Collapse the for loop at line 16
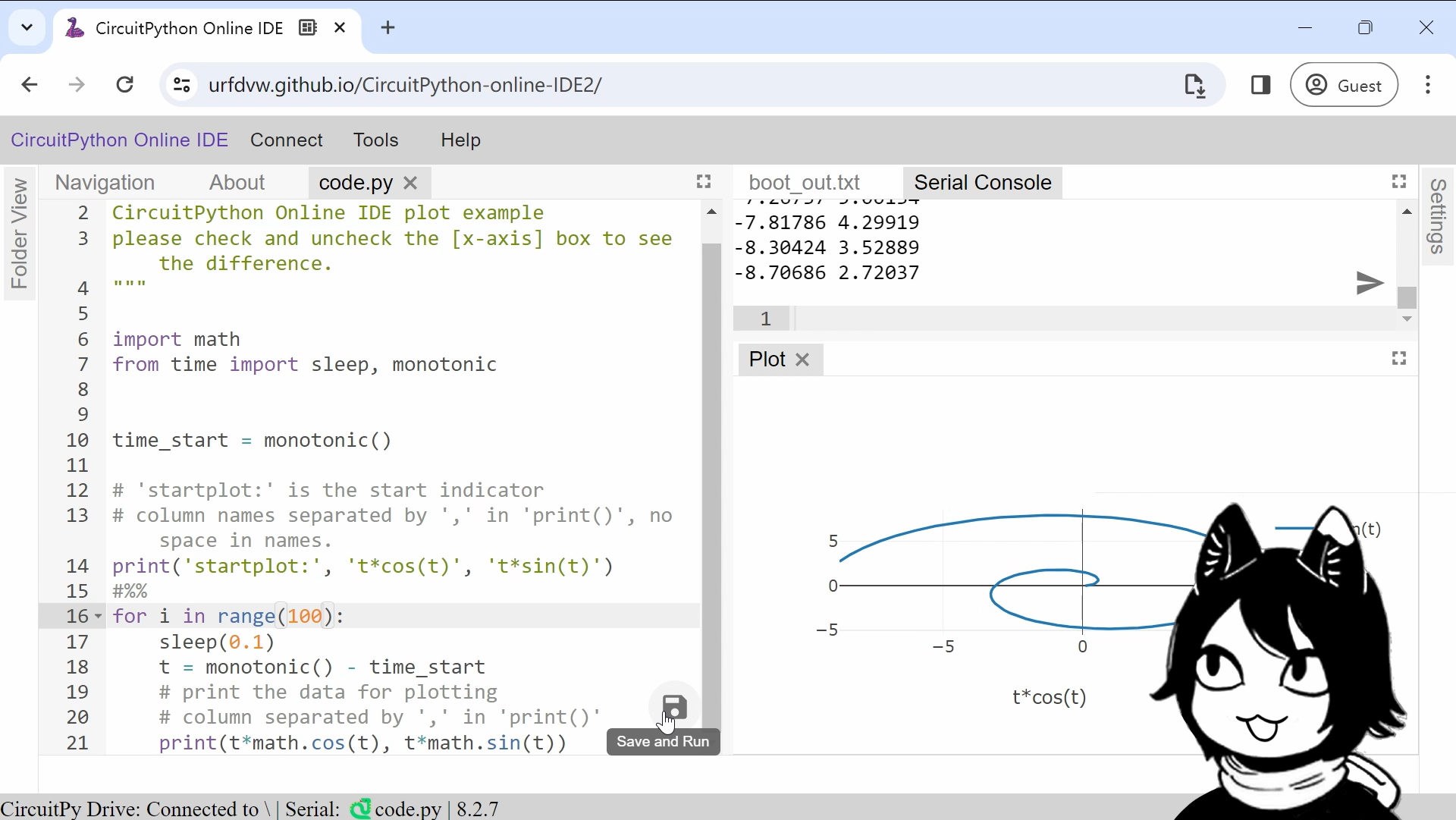Image resolution: width=1456 pixels, height=820 pixels. (97, 617)
